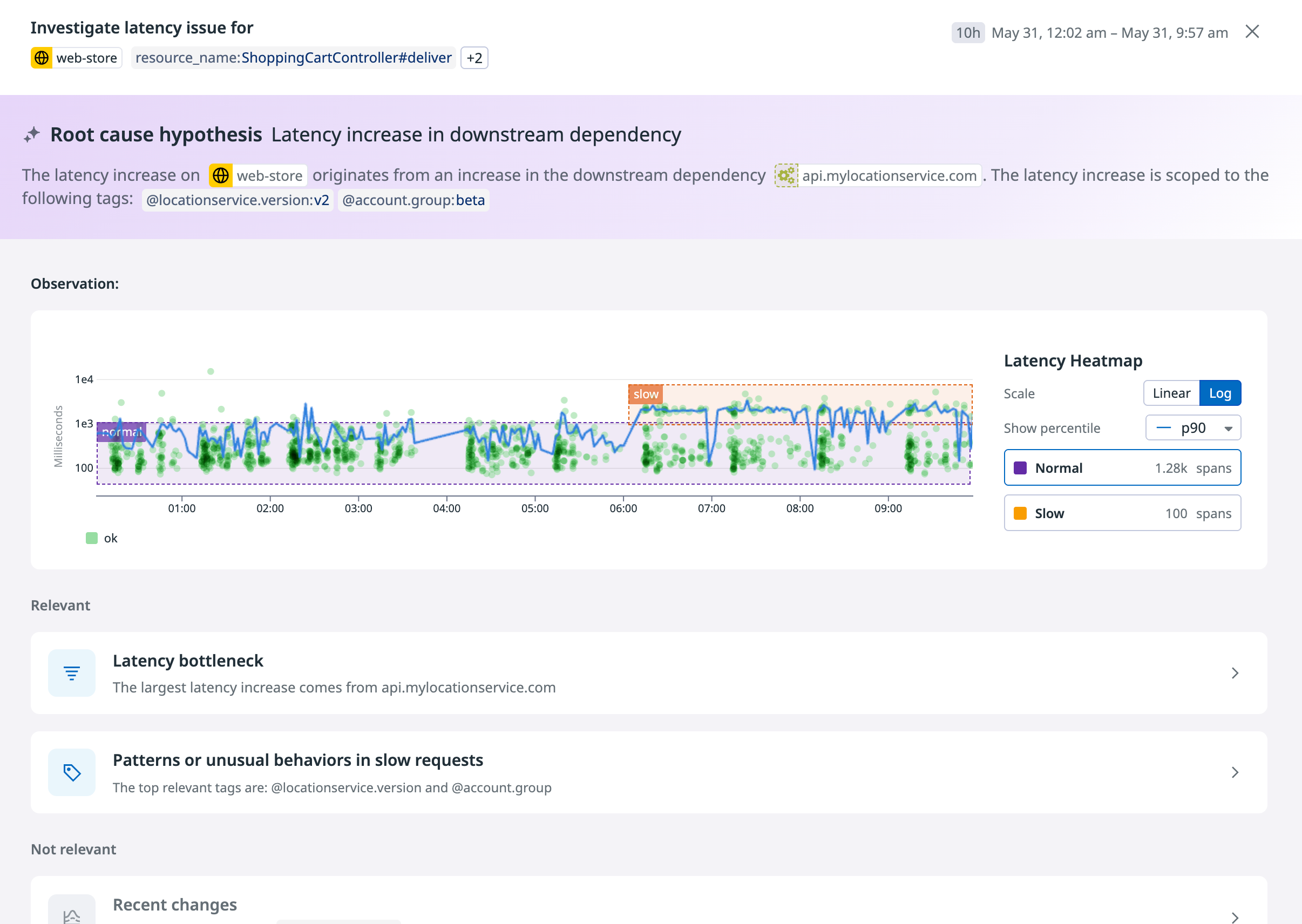Click the tag icon on the Patterns card

[x=71, y=772]
